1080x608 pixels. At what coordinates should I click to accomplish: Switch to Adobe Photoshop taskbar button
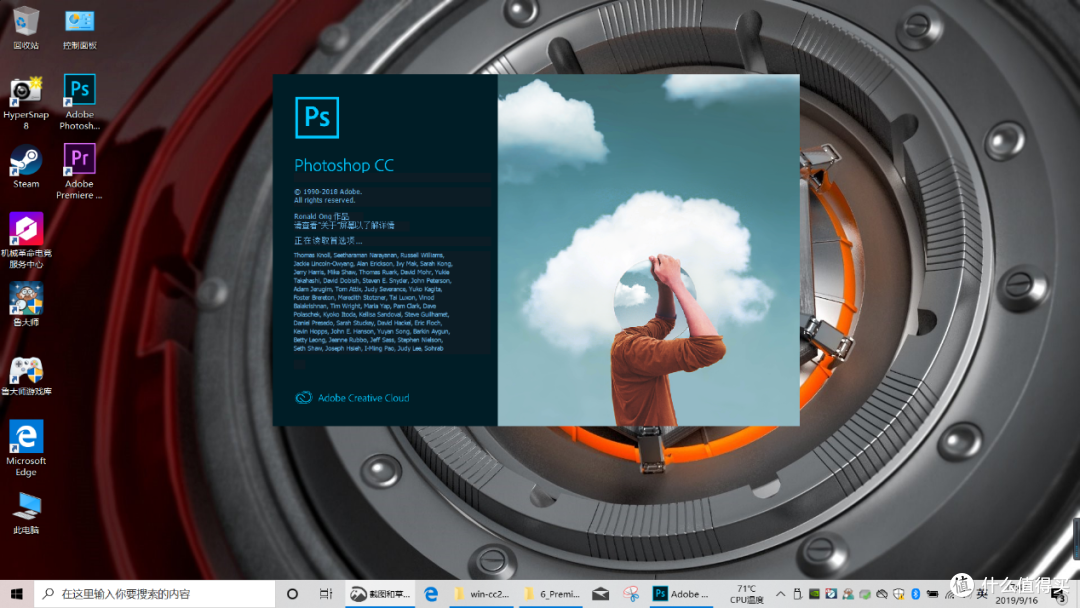pyautogui.click(x=683, y=594)
